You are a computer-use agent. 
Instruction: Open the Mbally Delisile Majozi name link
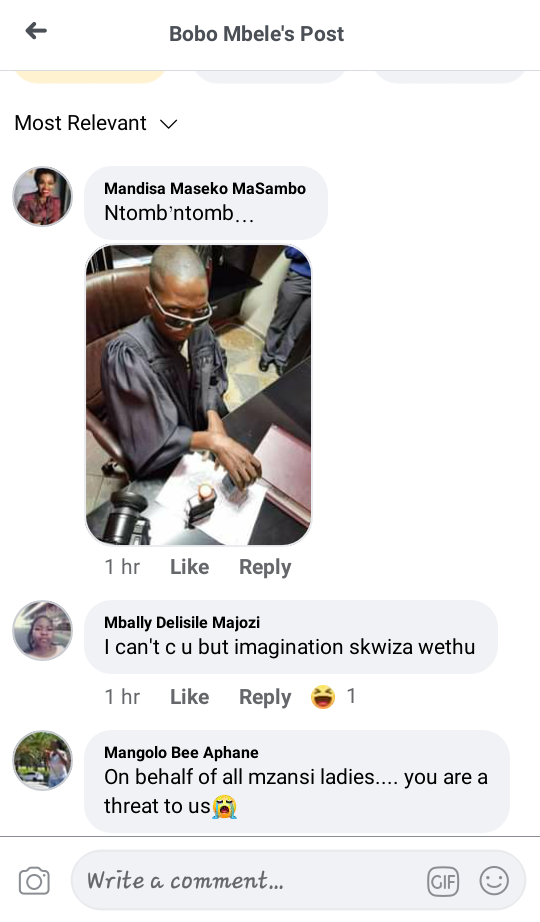182,622
